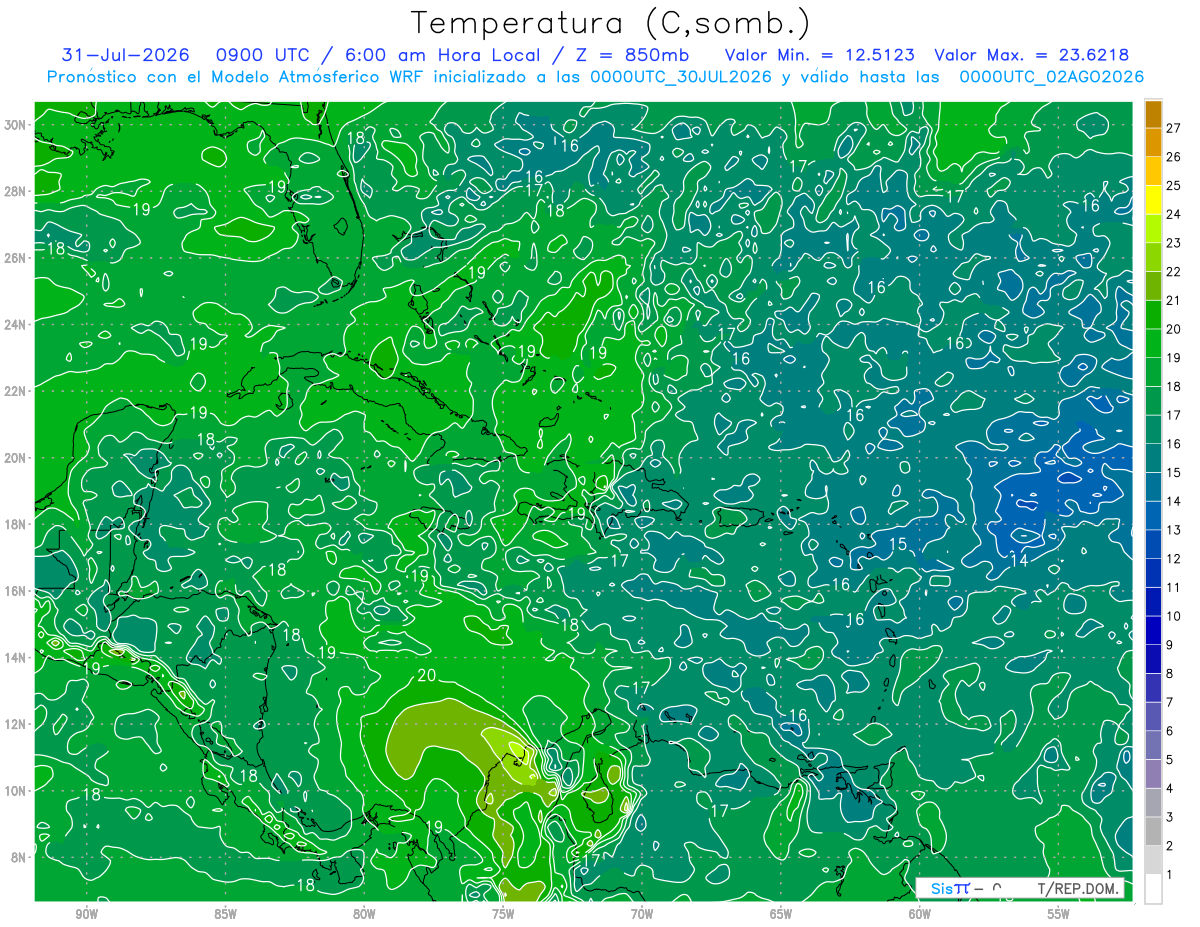Image resolution: width=1200 pixels, height=927 pixels.
Task: Click '6:00 am Hora Local' text
Action: click(x=442, y=55)
